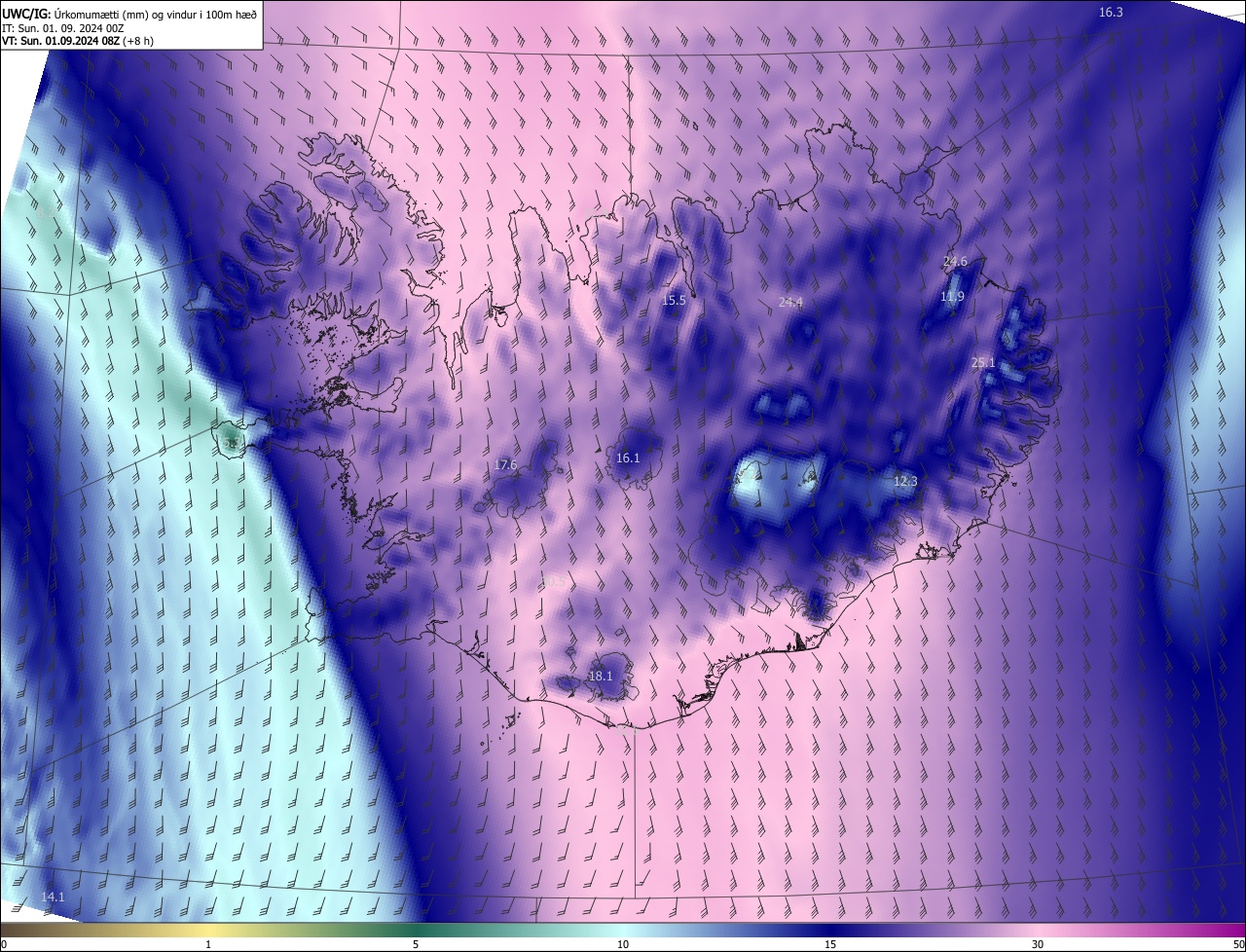Click the 24.6 value label on the map
This screenshot has height=952, width=1246.
[x=955, y=262]
